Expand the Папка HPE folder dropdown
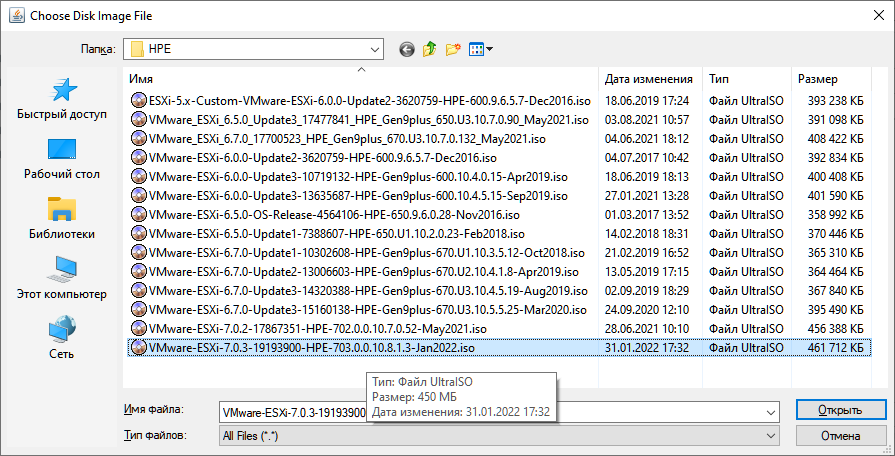 point(374,50)
